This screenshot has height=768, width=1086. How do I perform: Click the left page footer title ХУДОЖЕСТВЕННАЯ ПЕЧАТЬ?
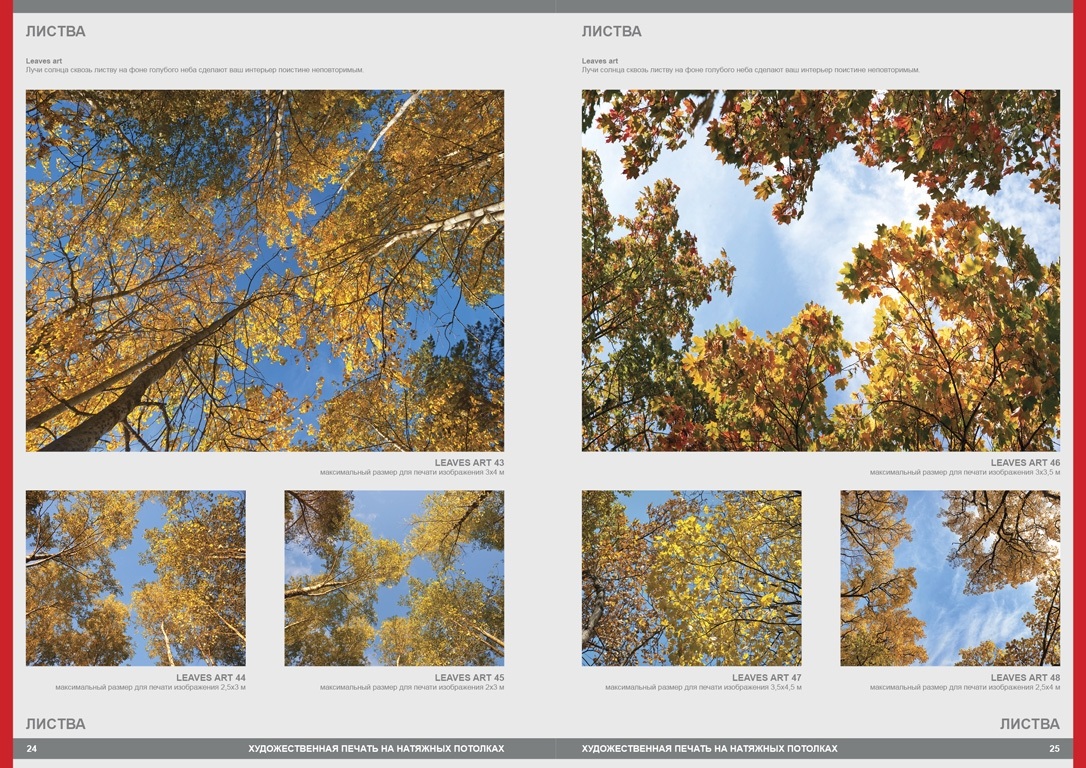tap(376, 748)
